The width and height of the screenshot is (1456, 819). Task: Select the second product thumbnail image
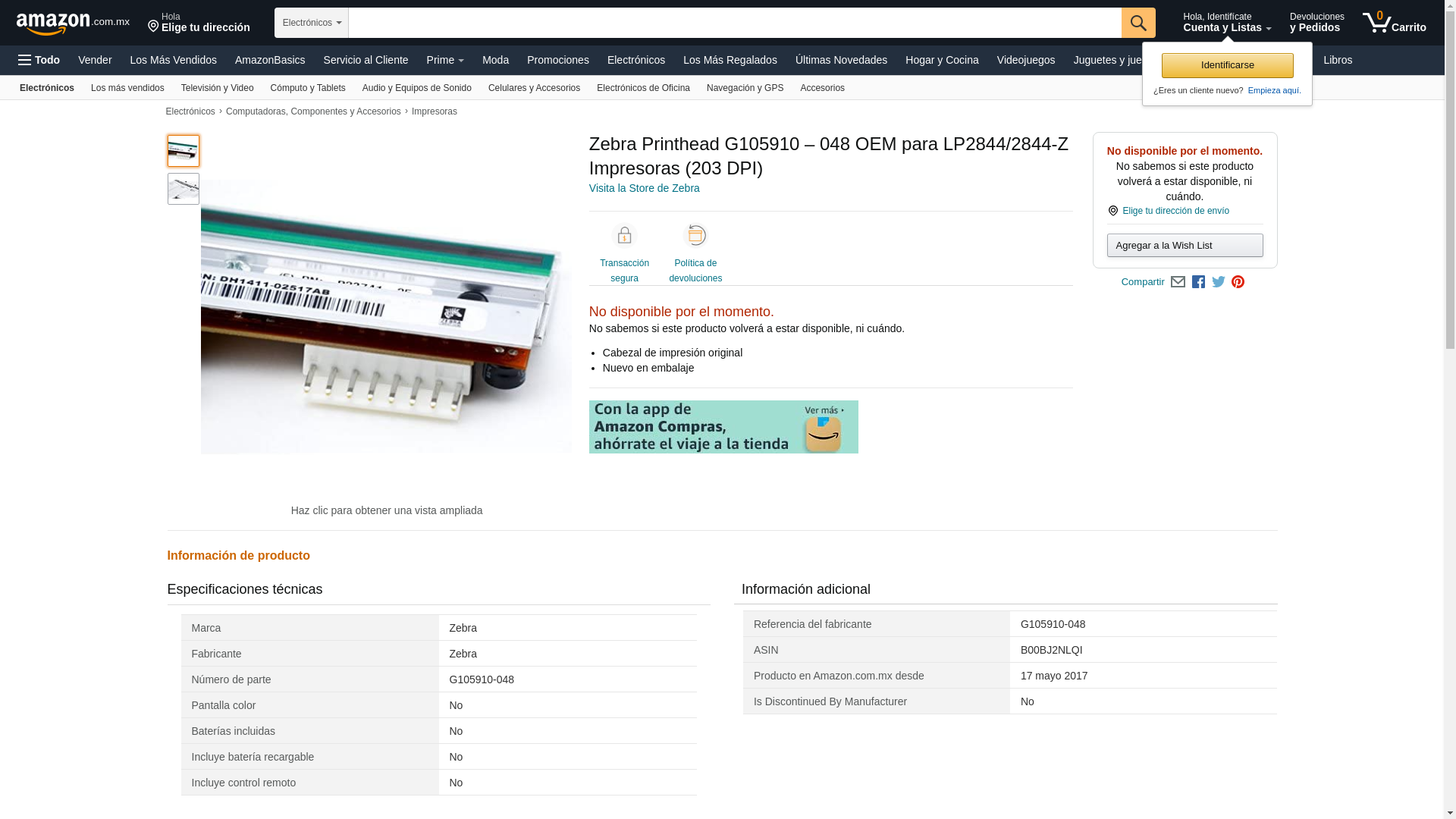(x=184, y=189)
